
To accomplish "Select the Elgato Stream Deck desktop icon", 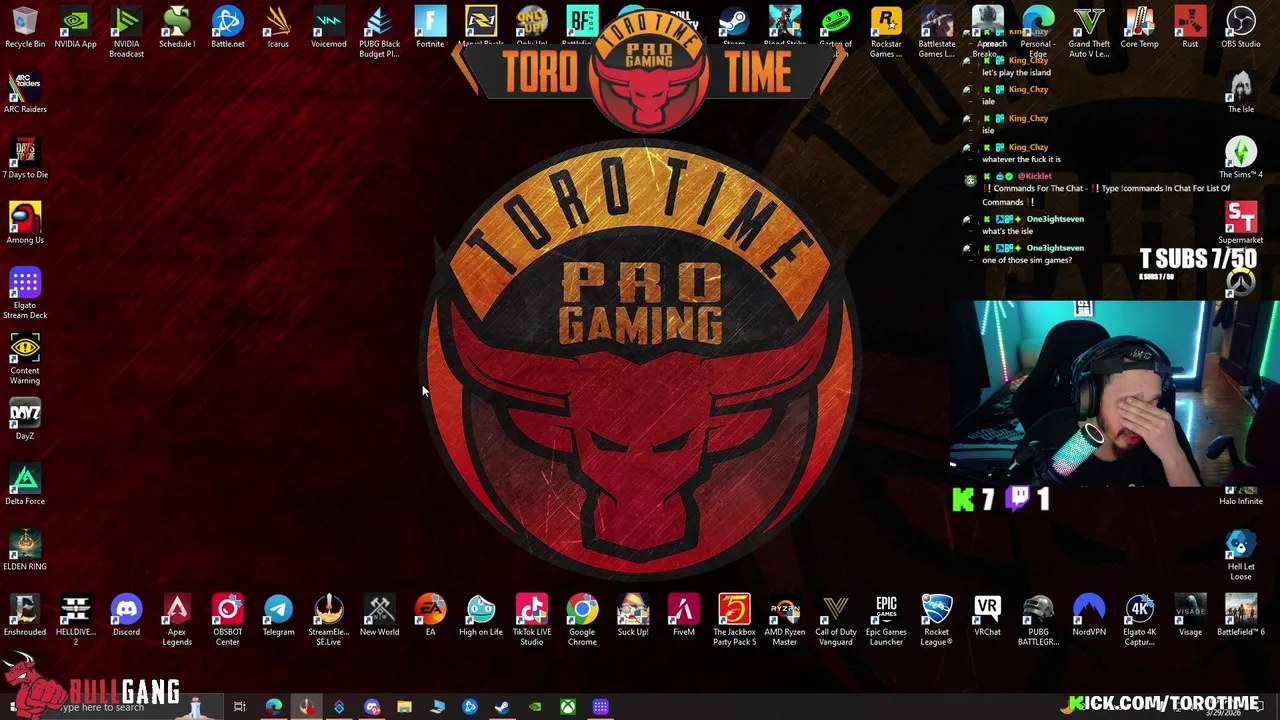I will tap(25, 294).
